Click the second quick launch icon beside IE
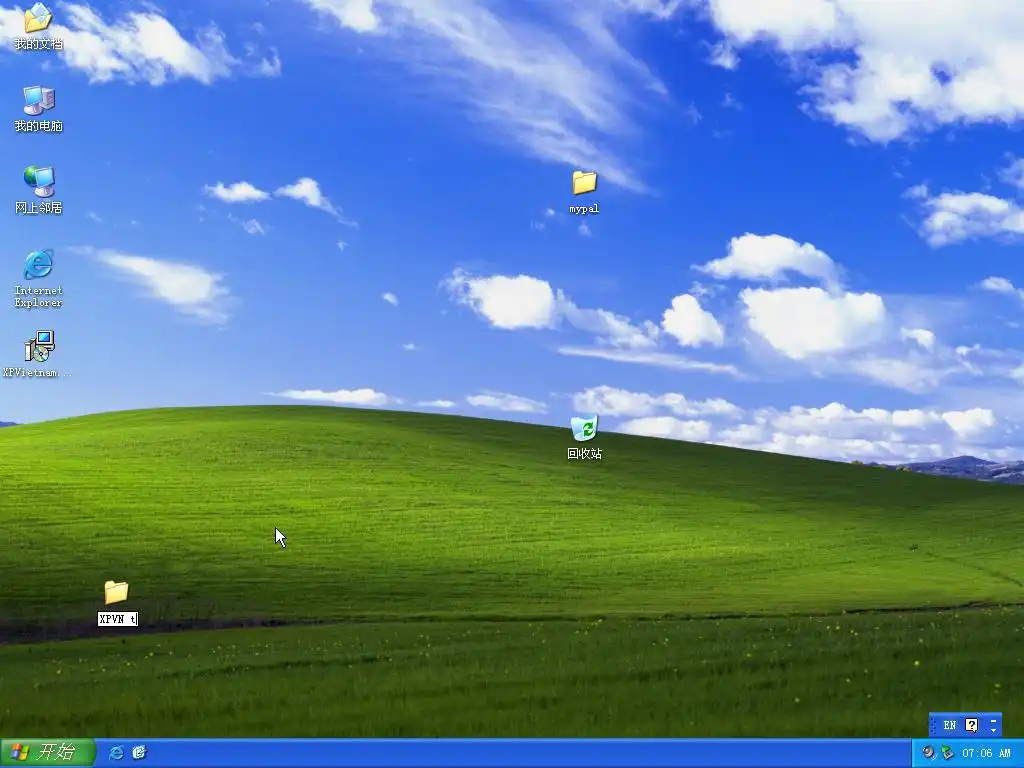This screenshot has height=768, width=1024. (139, 753)
